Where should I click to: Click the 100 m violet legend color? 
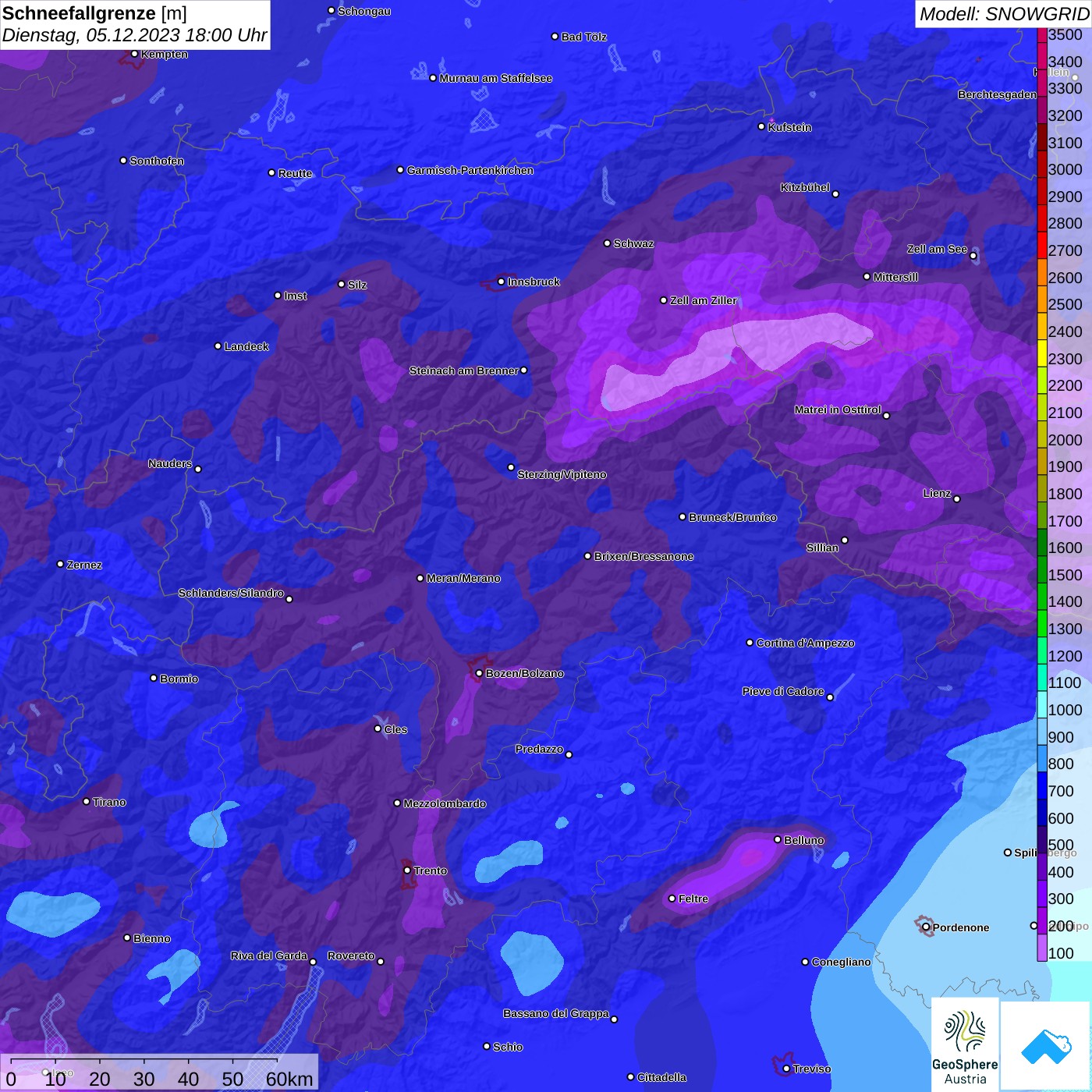pyautogui.click(x=1041, y=948)
